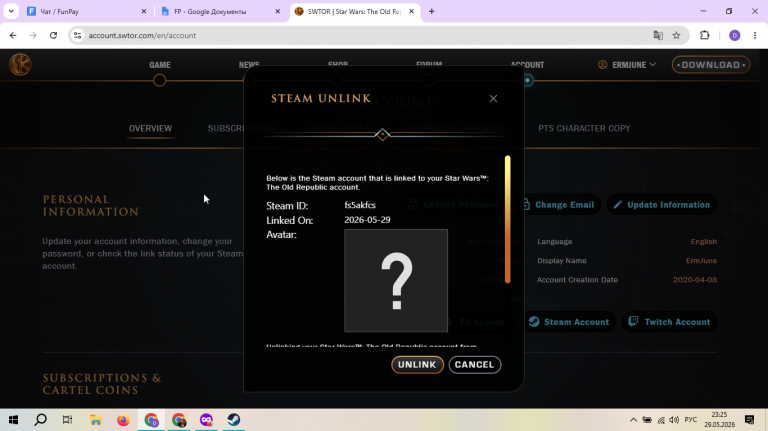
Task: Click the Twitch icon on Twitch Account
Action: tap(633, 321)
